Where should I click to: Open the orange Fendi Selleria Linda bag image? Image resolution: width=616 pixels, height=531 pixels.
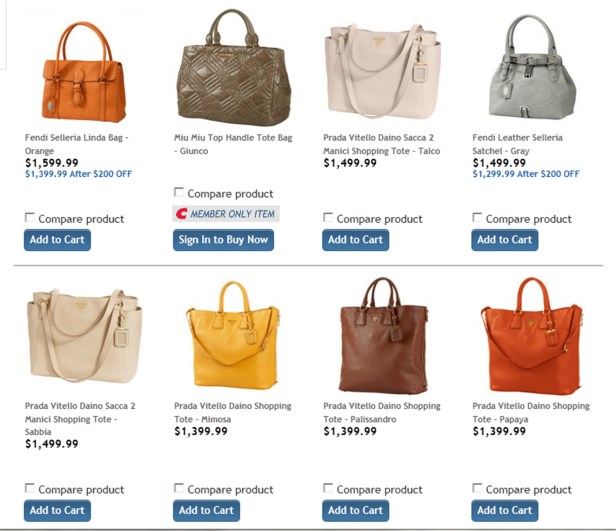click(x=84, y=71)
